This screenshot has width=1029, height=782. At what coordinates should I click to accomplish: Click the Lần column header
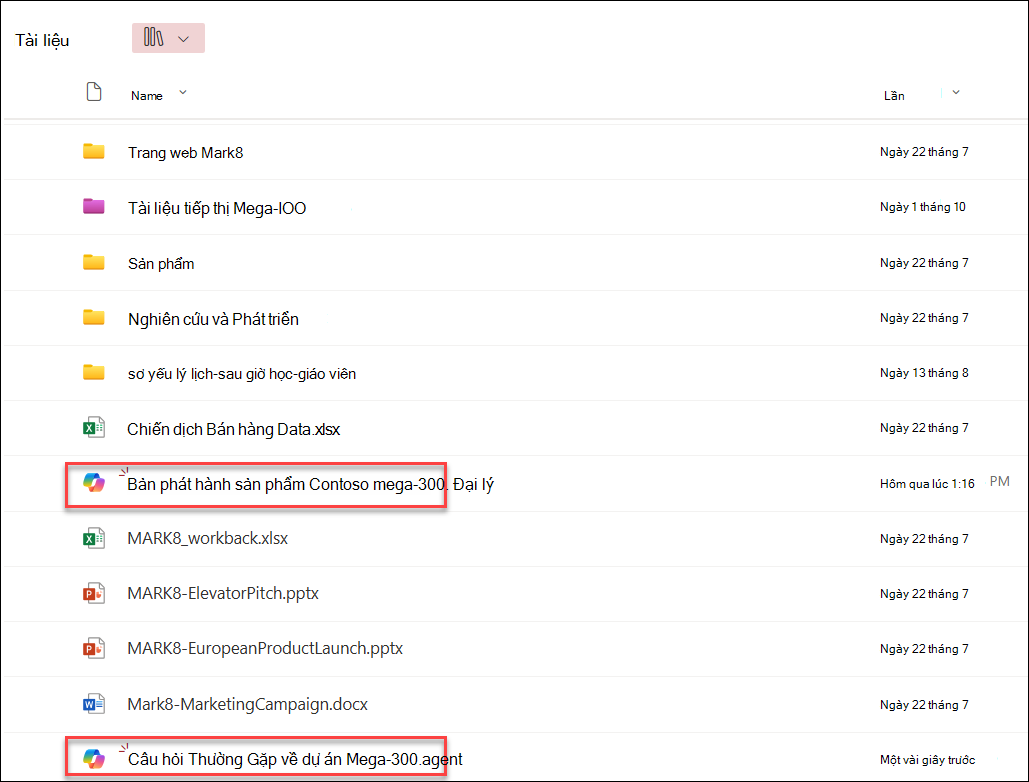(894, 96)
